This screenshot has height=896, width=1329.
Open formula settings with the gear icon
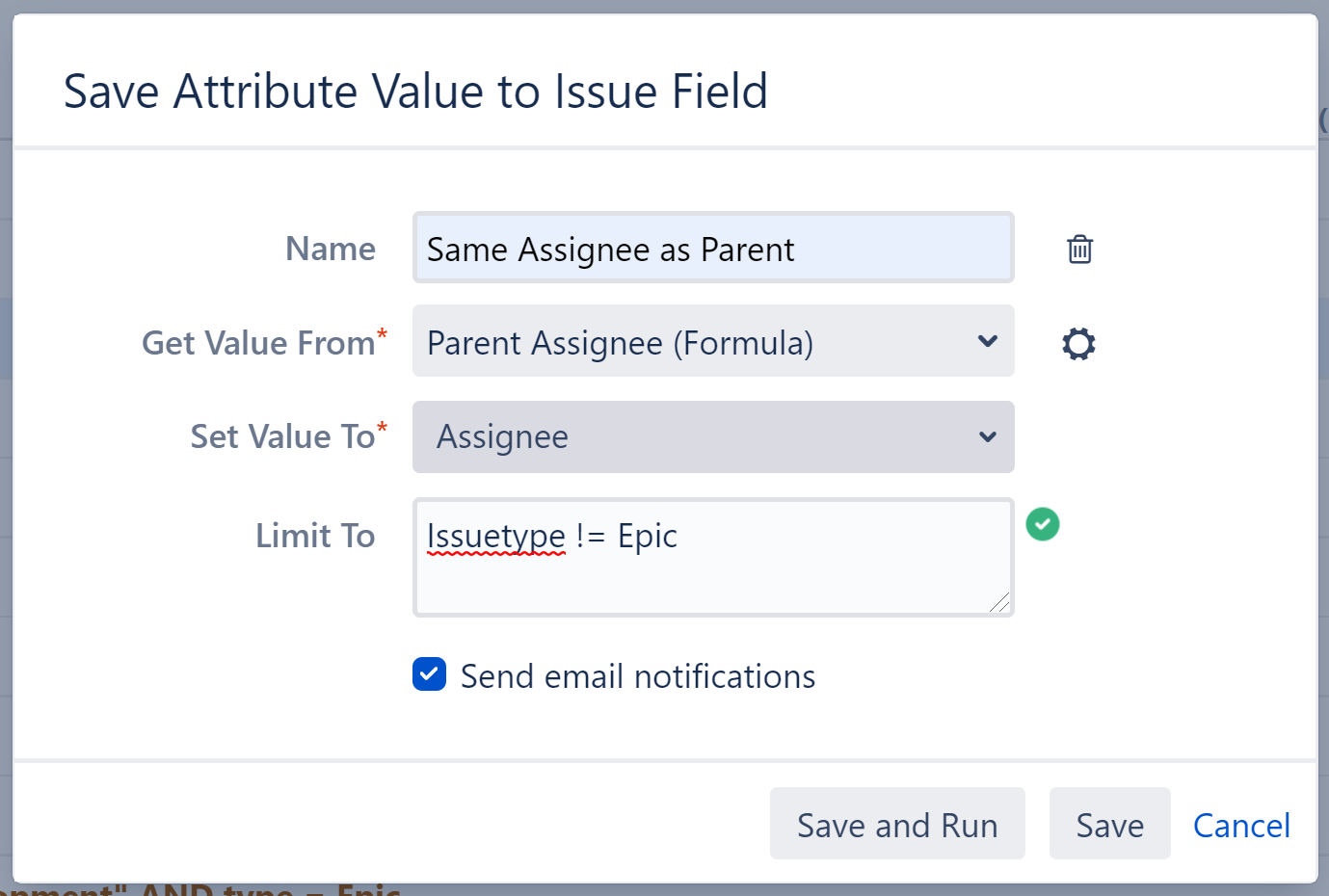[x=1078, y=344]
